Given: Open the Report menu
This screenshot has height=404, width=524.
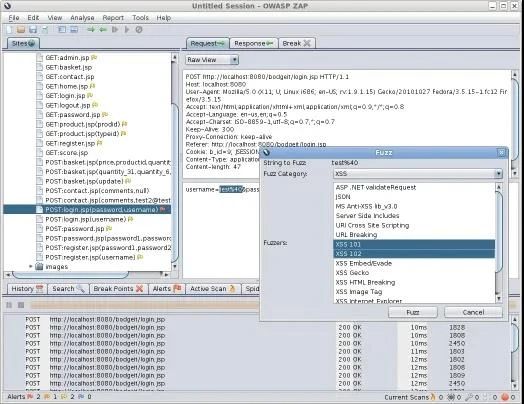Looking at the screenshot, I should [x=113, y=18].
